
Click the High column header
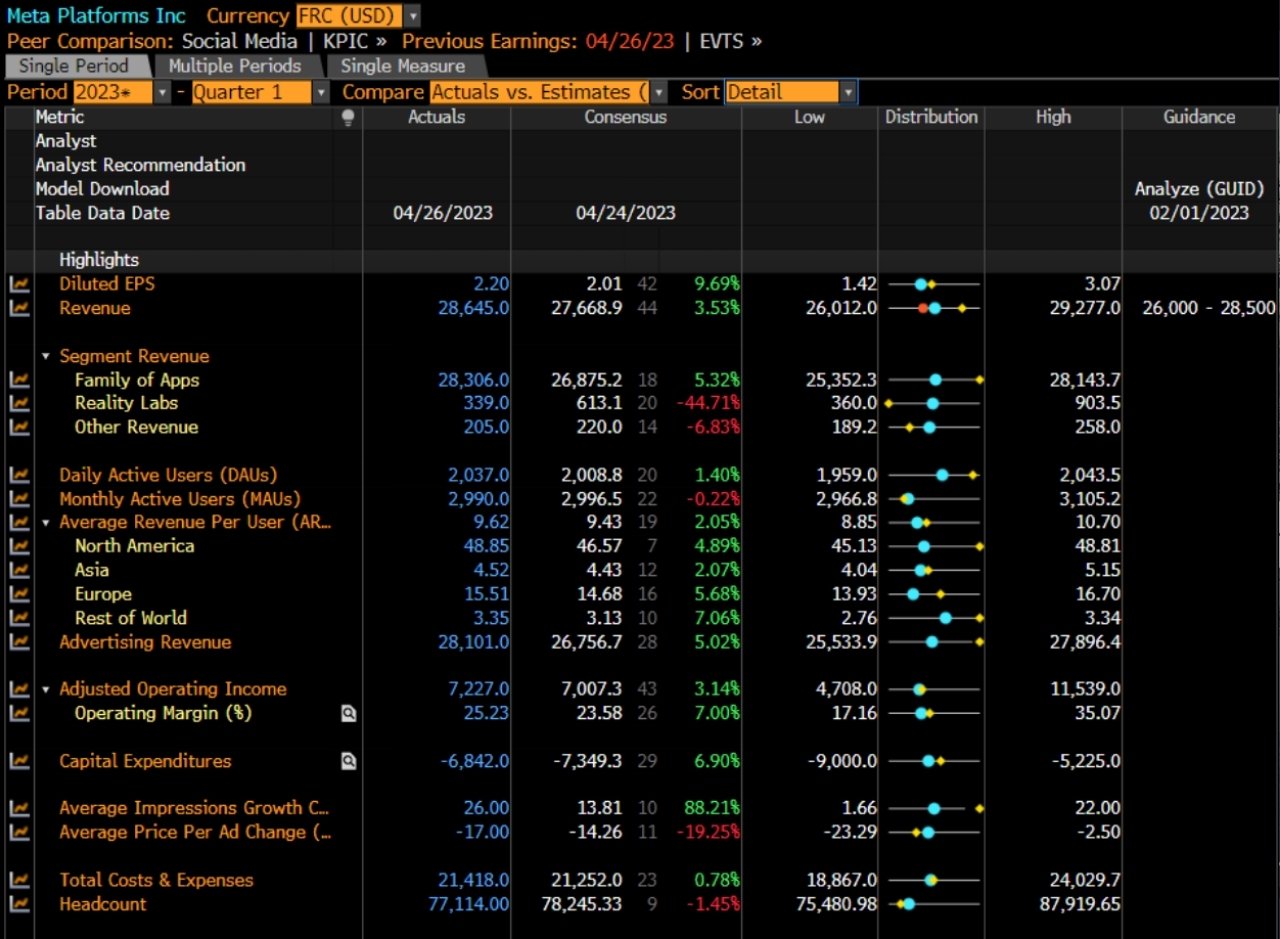[1053, 117]
